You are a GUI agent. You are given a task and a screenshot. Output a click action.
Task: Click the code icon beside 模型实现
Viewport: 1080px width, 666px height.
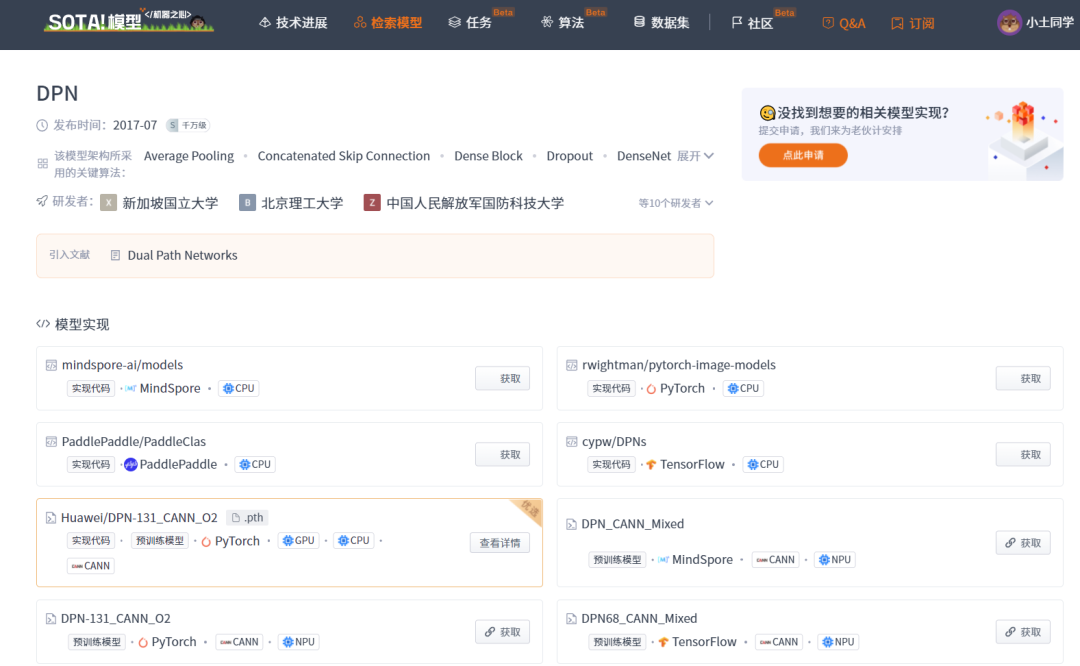pos(43,324)
